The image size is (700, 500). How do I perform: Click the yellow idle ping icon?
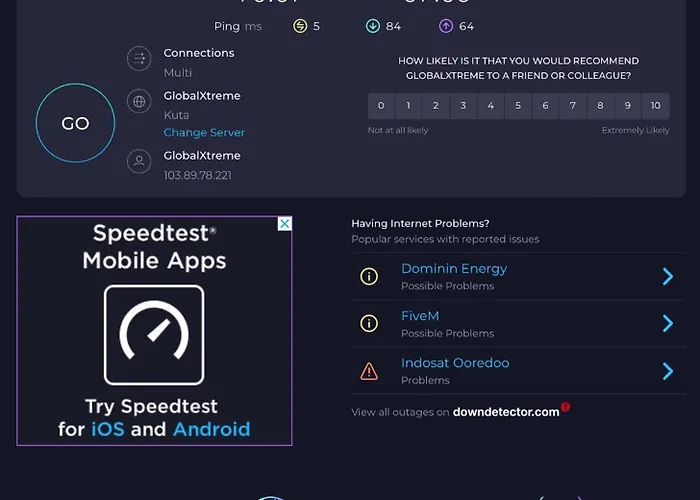[300, 26]
